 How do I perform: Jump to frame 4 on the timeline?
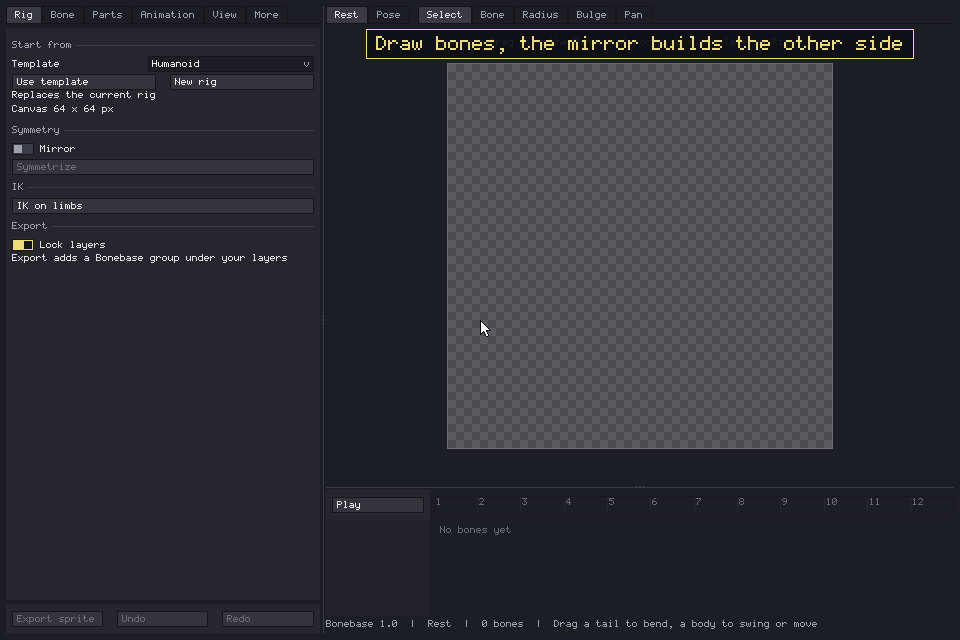pos(568,502)
